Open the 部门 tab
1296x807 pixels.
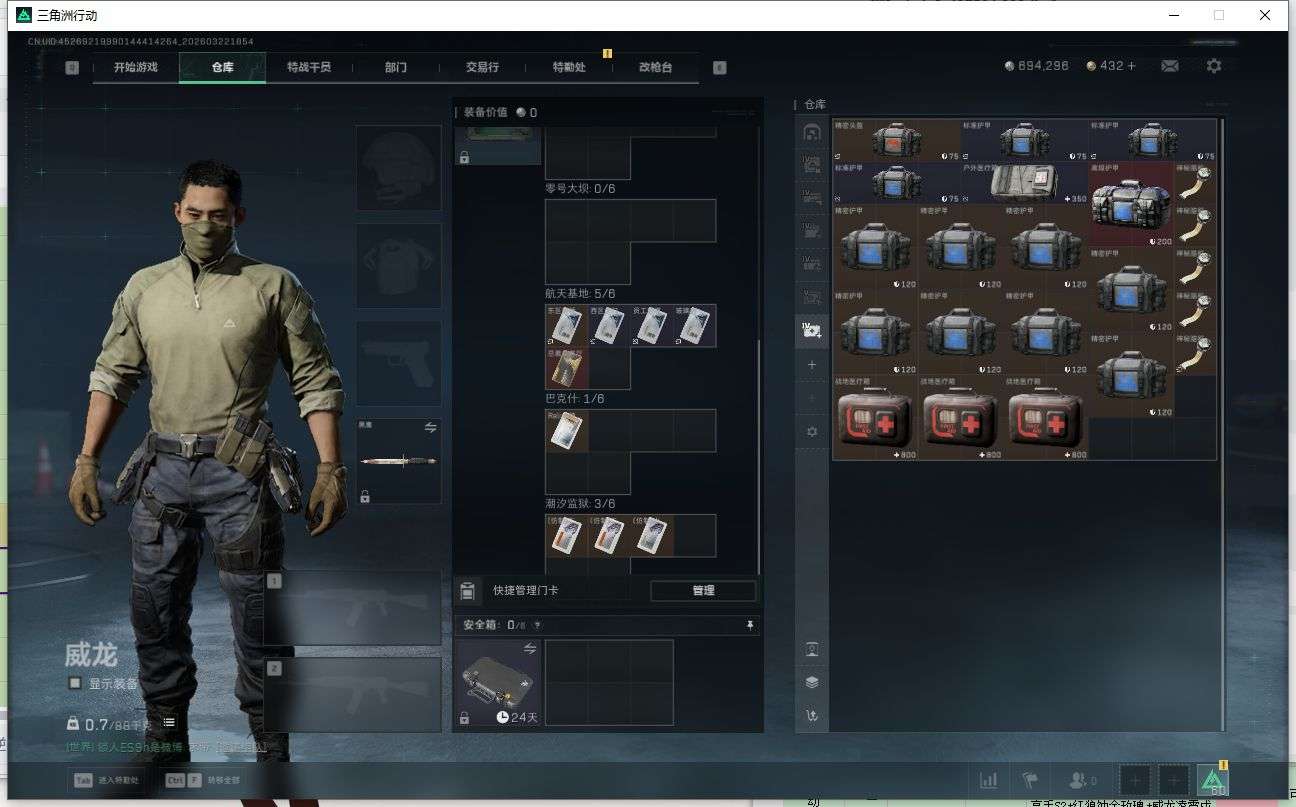[396, 67]
